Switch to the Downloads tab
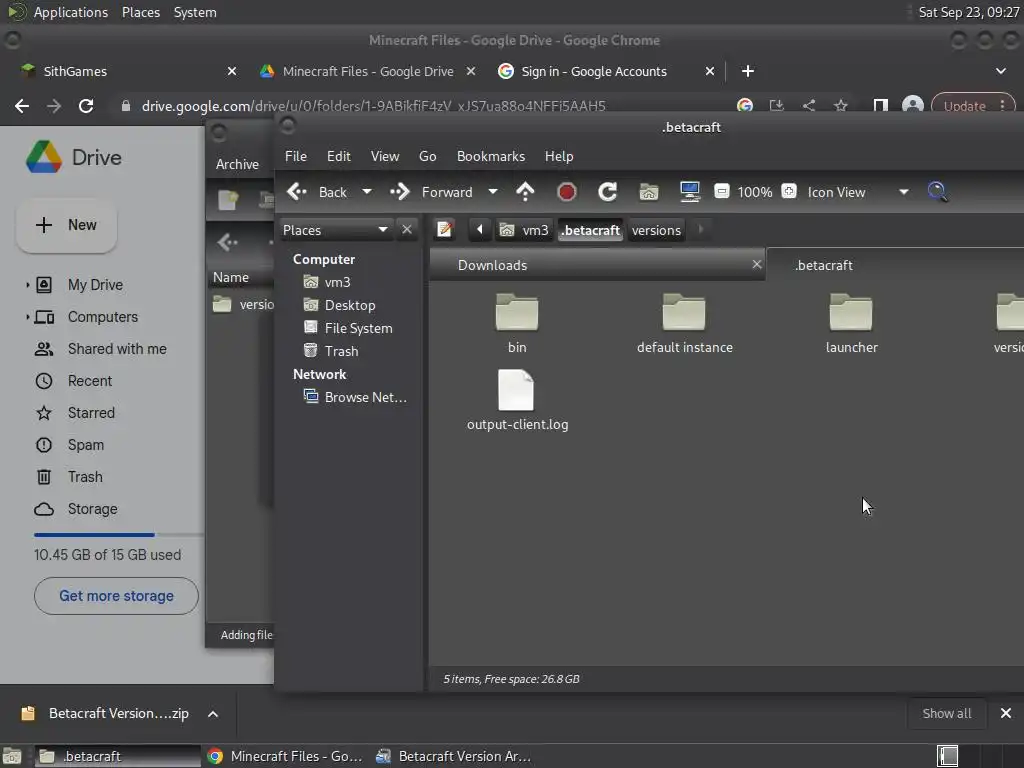Image resolution: width=1024 pixels, height=768 pixels. point(492,265)
